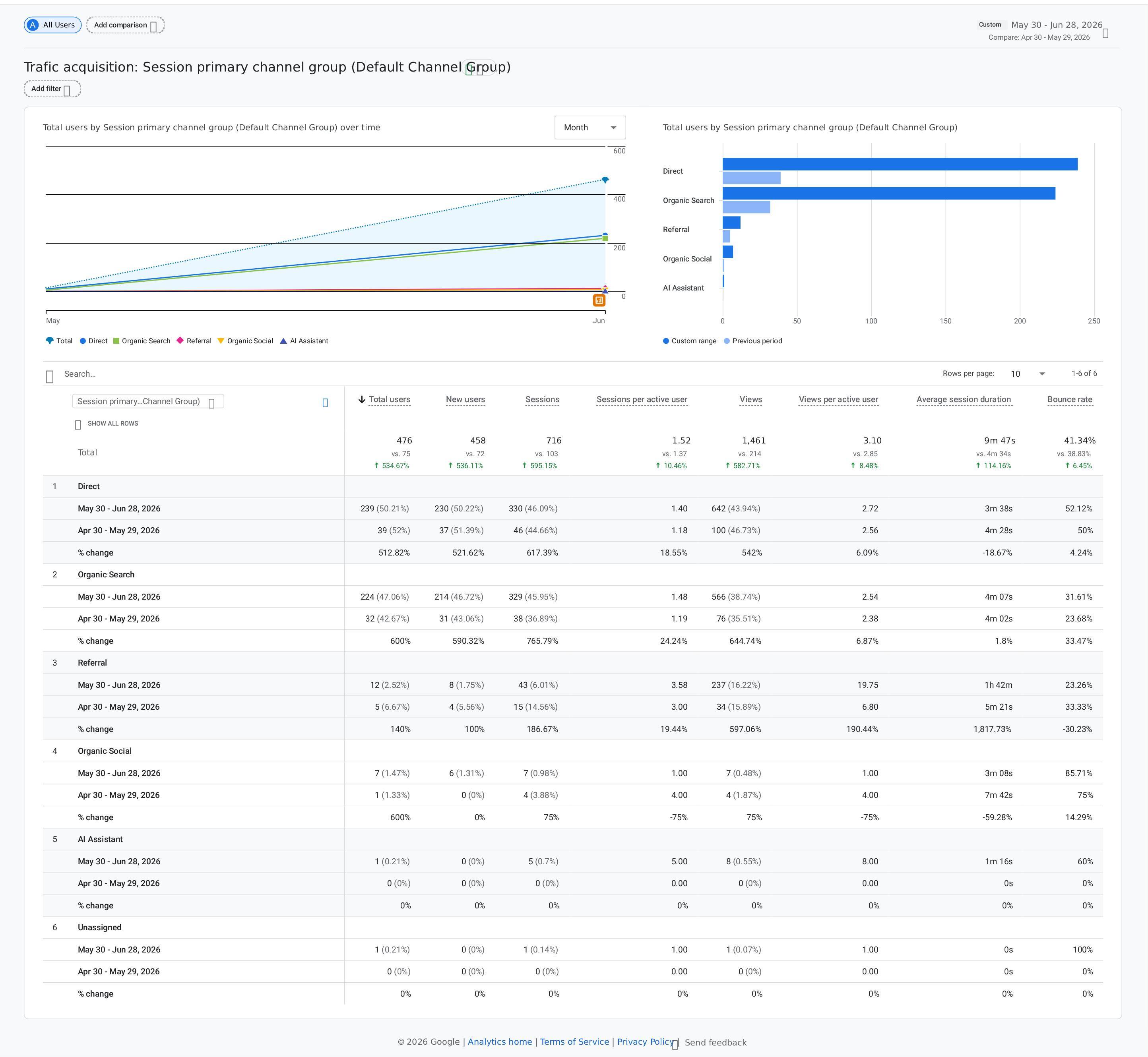The width and height of the screenshot is (1148, 1057).
Task: Click the Direct line endpoint marker
Action: coord(605,235)
